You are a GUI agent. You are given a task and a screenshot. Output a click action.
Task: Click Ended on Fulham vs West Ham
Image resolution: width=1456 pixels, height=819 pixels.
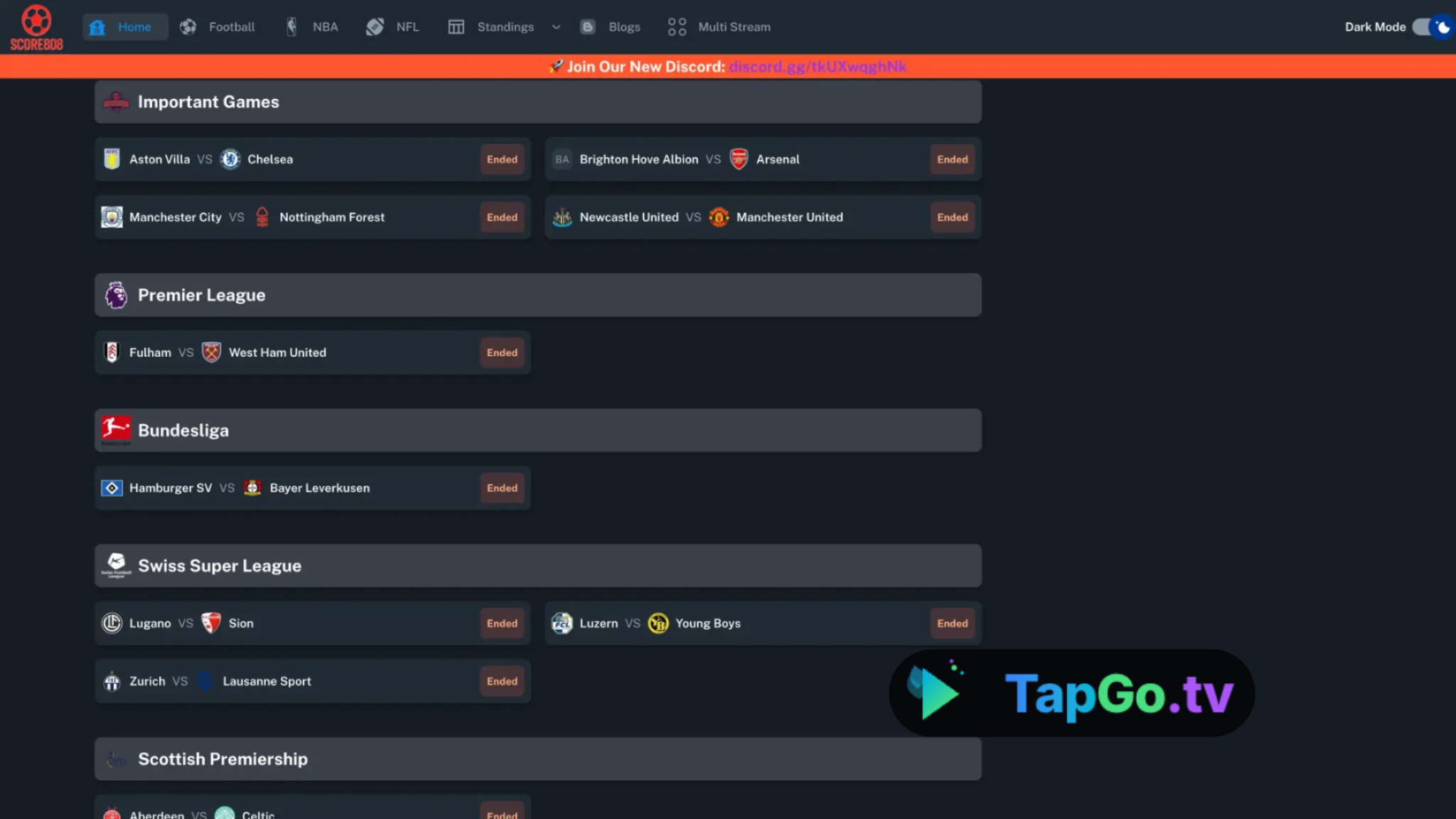pos(502,353)
